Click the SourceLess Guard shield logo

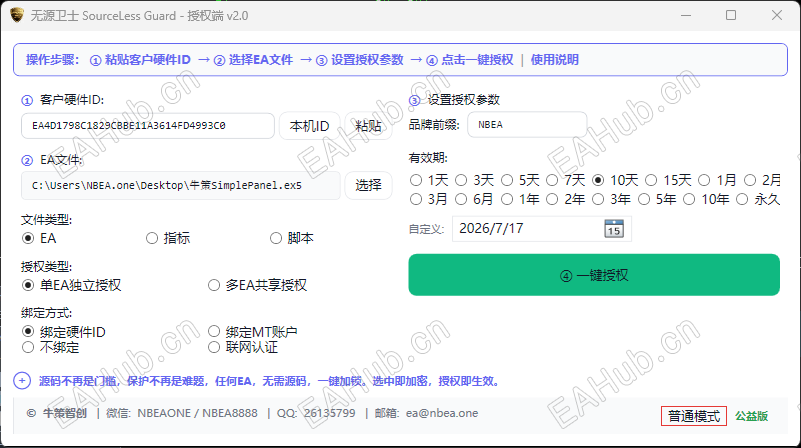point(17,15)
